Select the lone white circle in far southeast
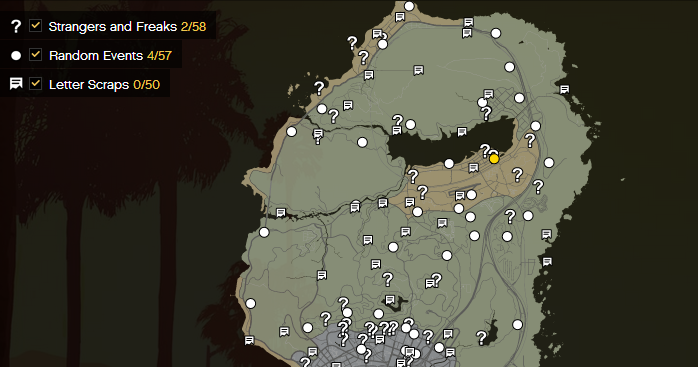Screen dimensions: 698x367 point(517,325)
